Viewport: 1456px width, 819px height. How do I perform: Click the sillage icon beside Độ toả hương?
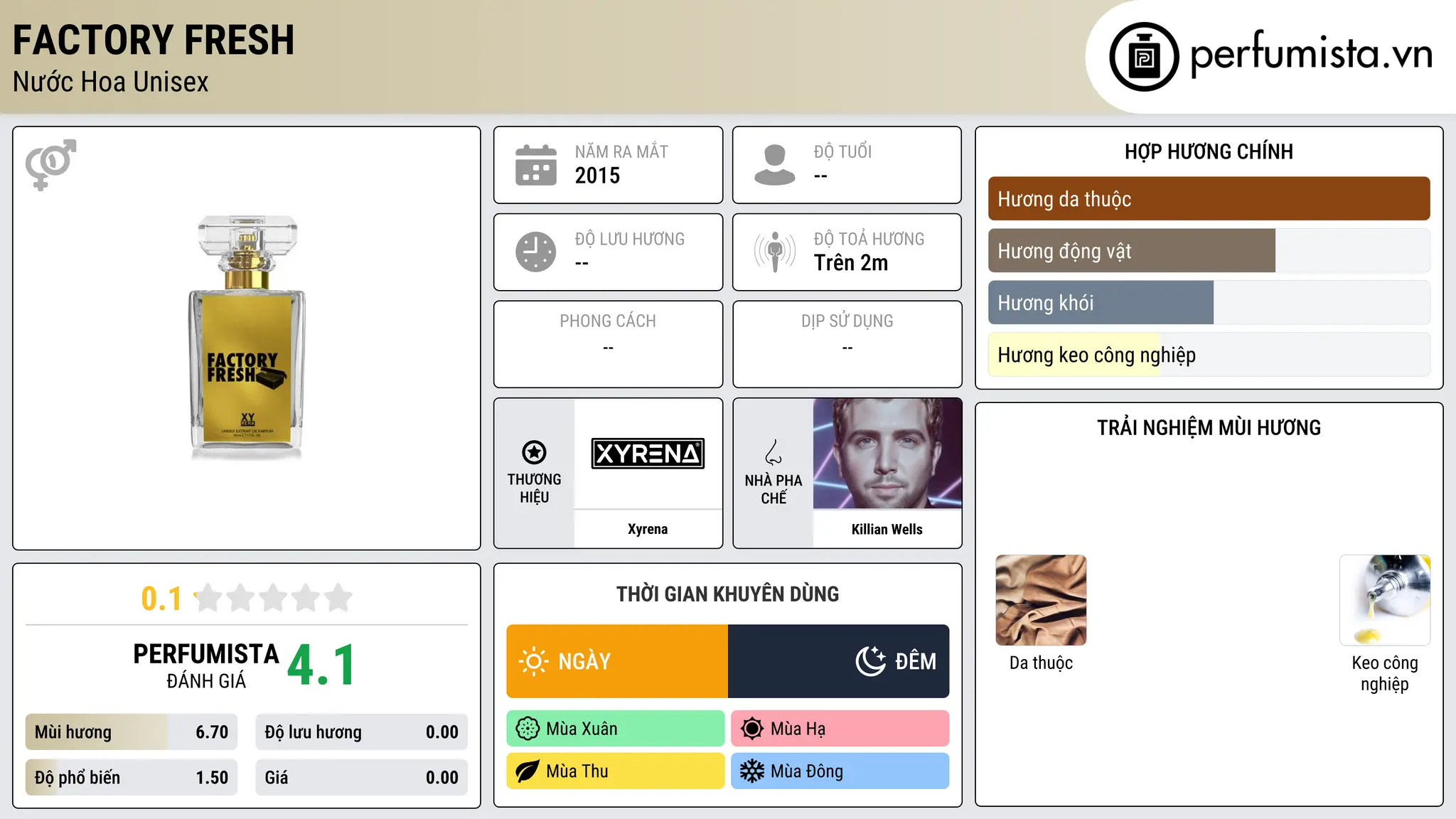[x=775, y=252]
